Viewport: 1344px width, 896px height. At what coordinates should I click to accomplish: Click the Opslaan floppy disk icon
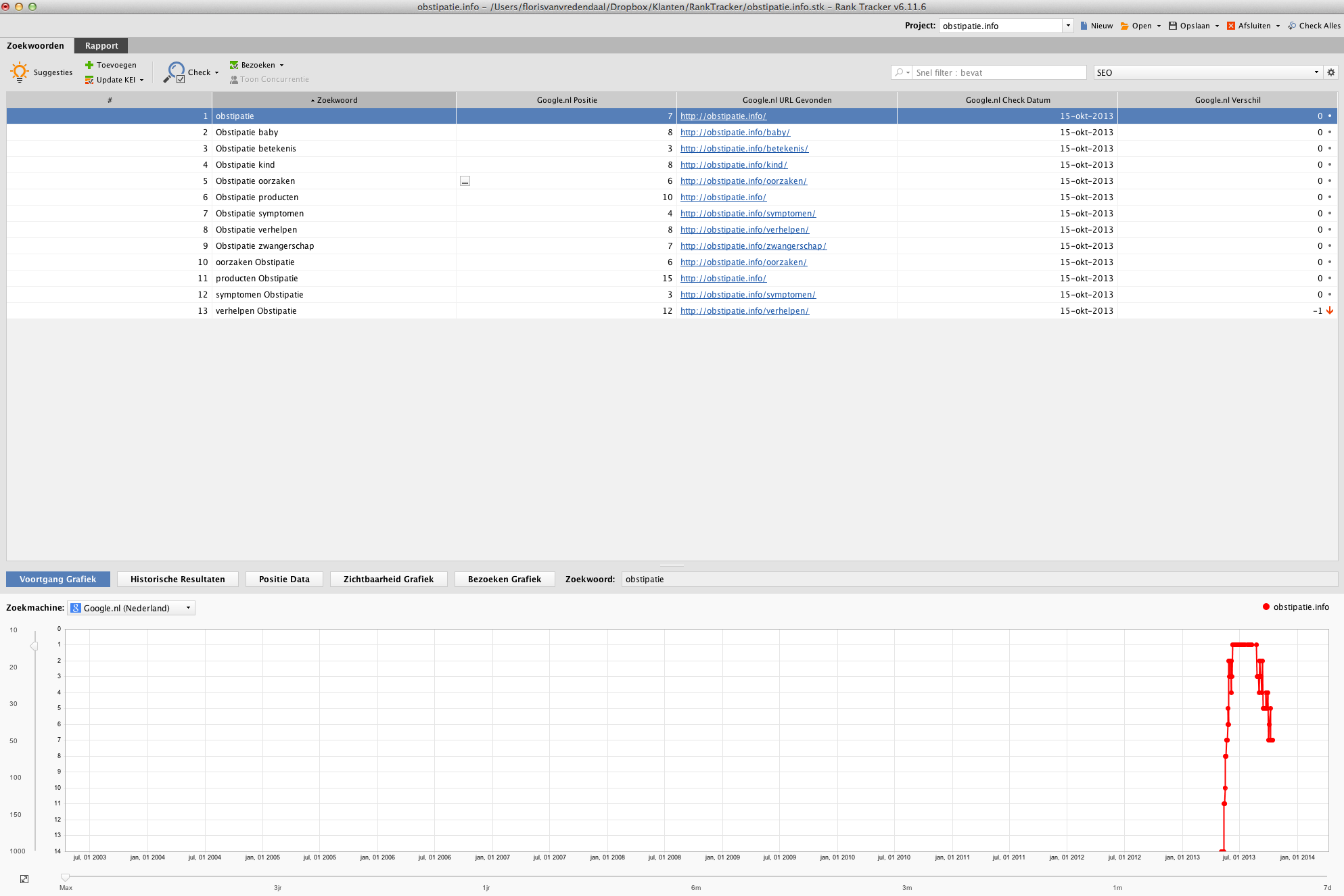coord(1173,26)
